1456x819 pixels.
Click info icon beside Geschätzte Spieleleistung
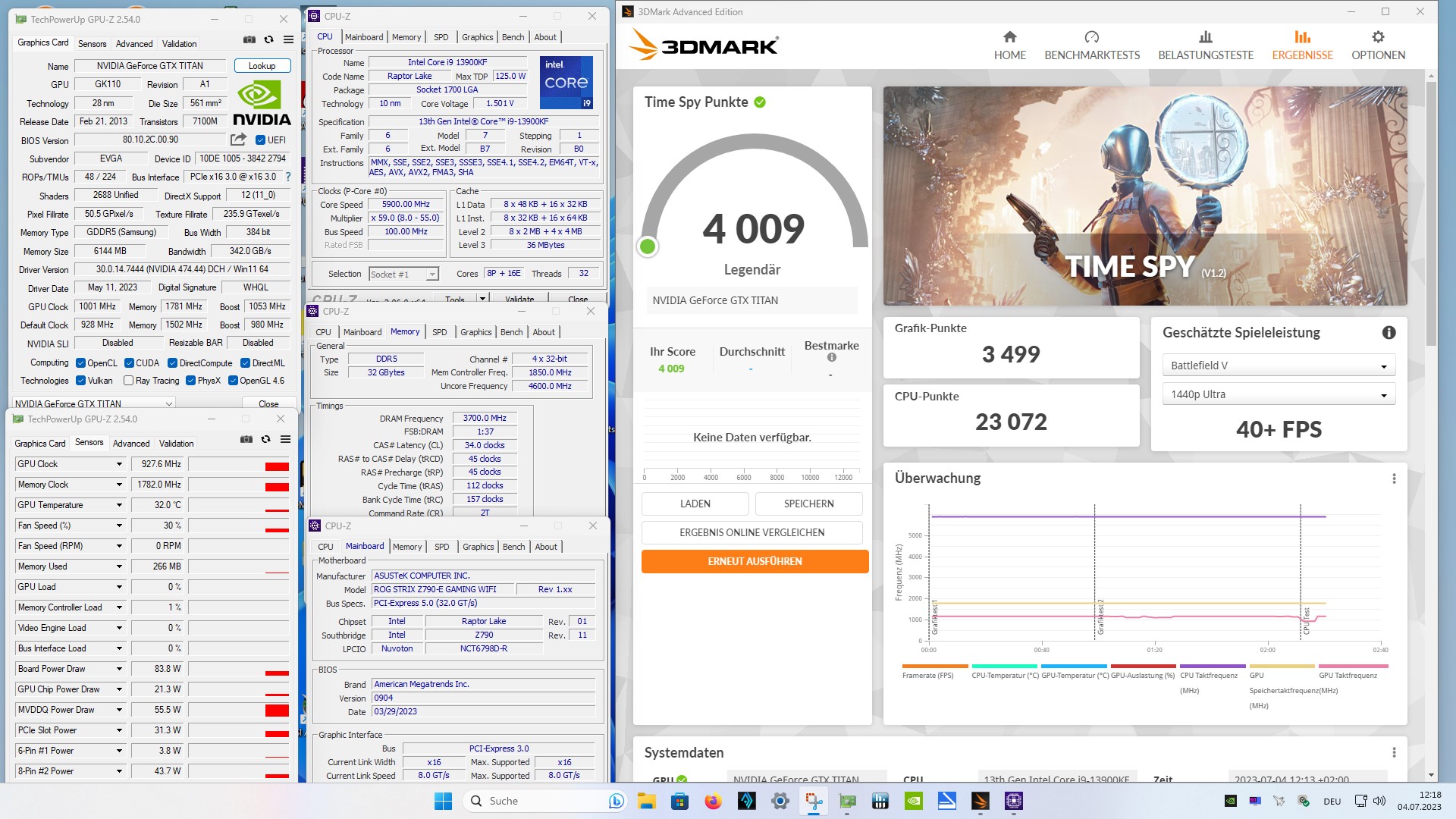point(1389,332)
